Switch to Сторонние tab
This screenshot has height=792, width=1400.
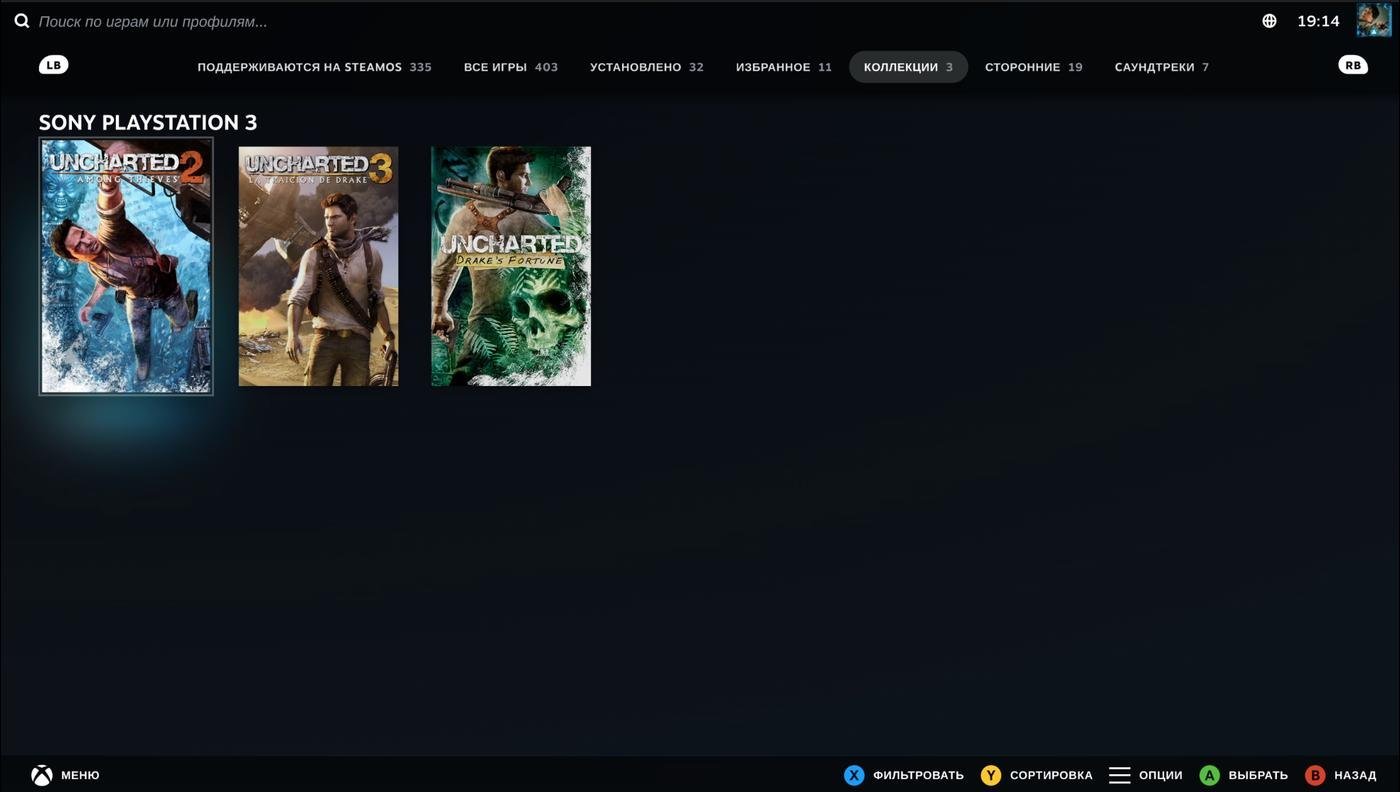click(x=1034, y=67)
